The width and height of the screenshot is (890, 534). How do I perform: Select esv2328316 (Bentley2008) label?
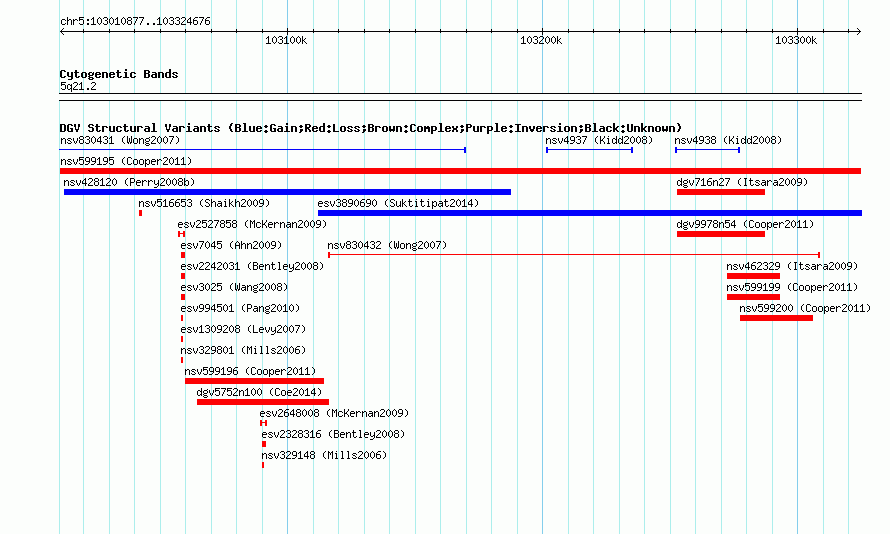coord(333,434)
